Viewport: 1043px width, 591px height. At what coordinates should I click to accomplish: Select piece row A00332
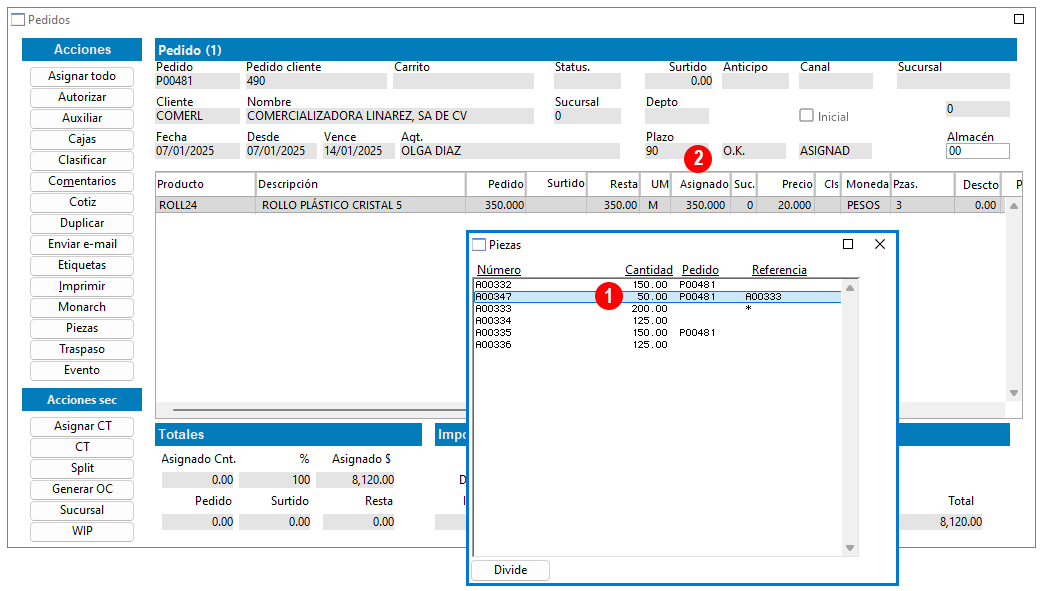pyautogui.click(x=657, y=285)
